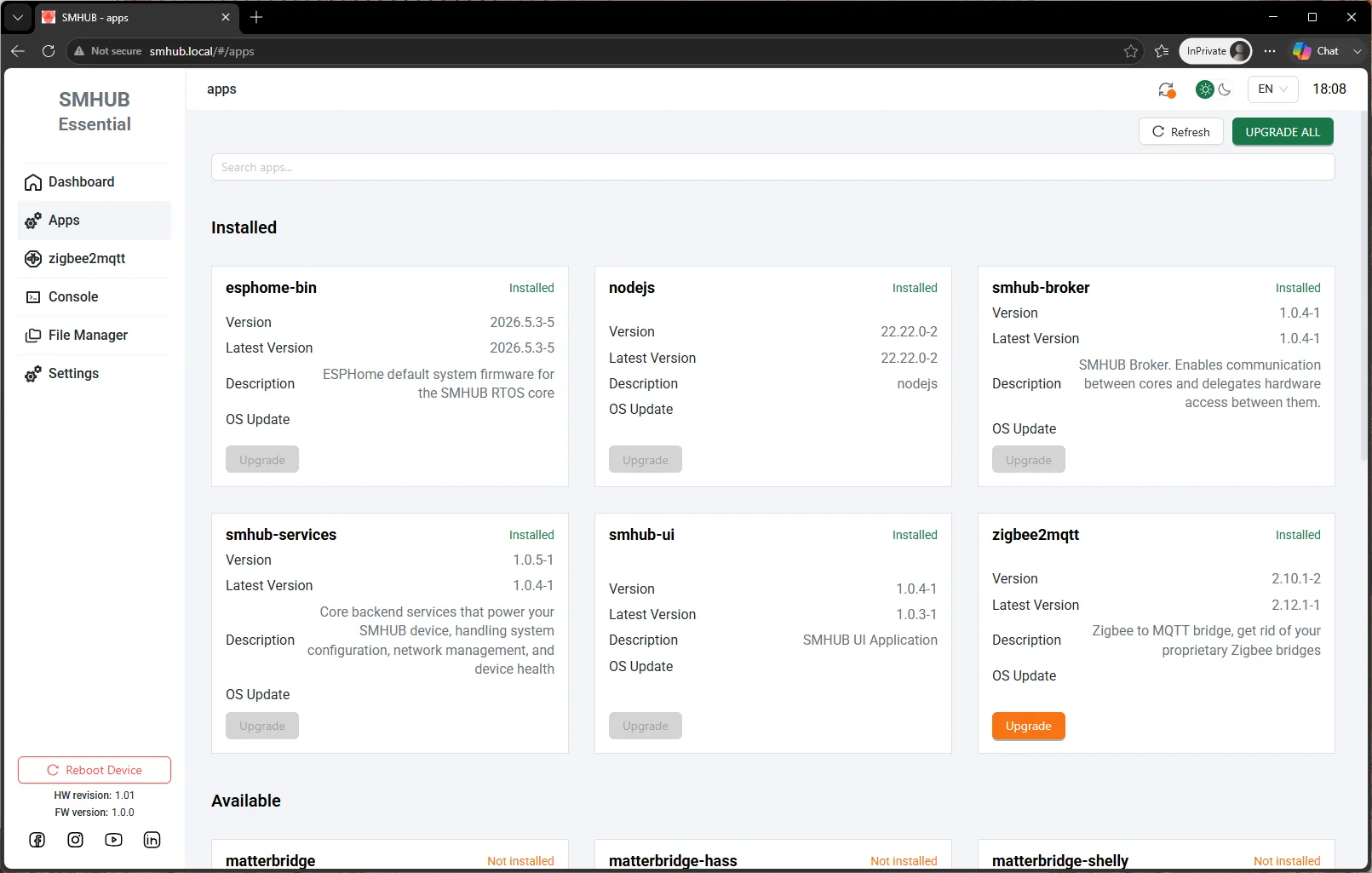The height and width of the screenshot is (873, 1372).
Task: Click the Console terminal icon
Action: point(33,297)
